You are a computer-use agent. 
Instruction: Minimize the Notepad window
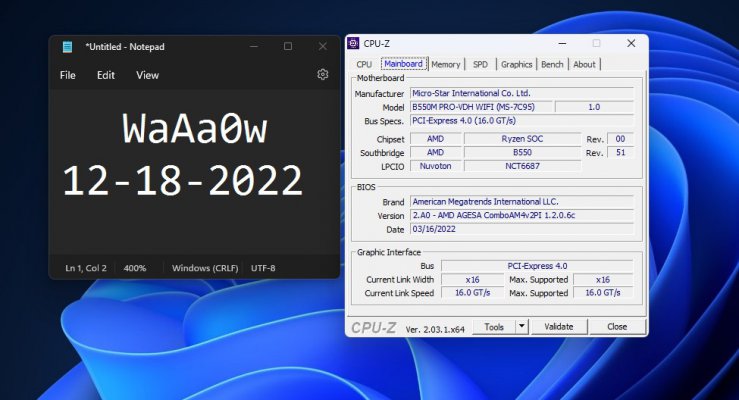(254, 46)
